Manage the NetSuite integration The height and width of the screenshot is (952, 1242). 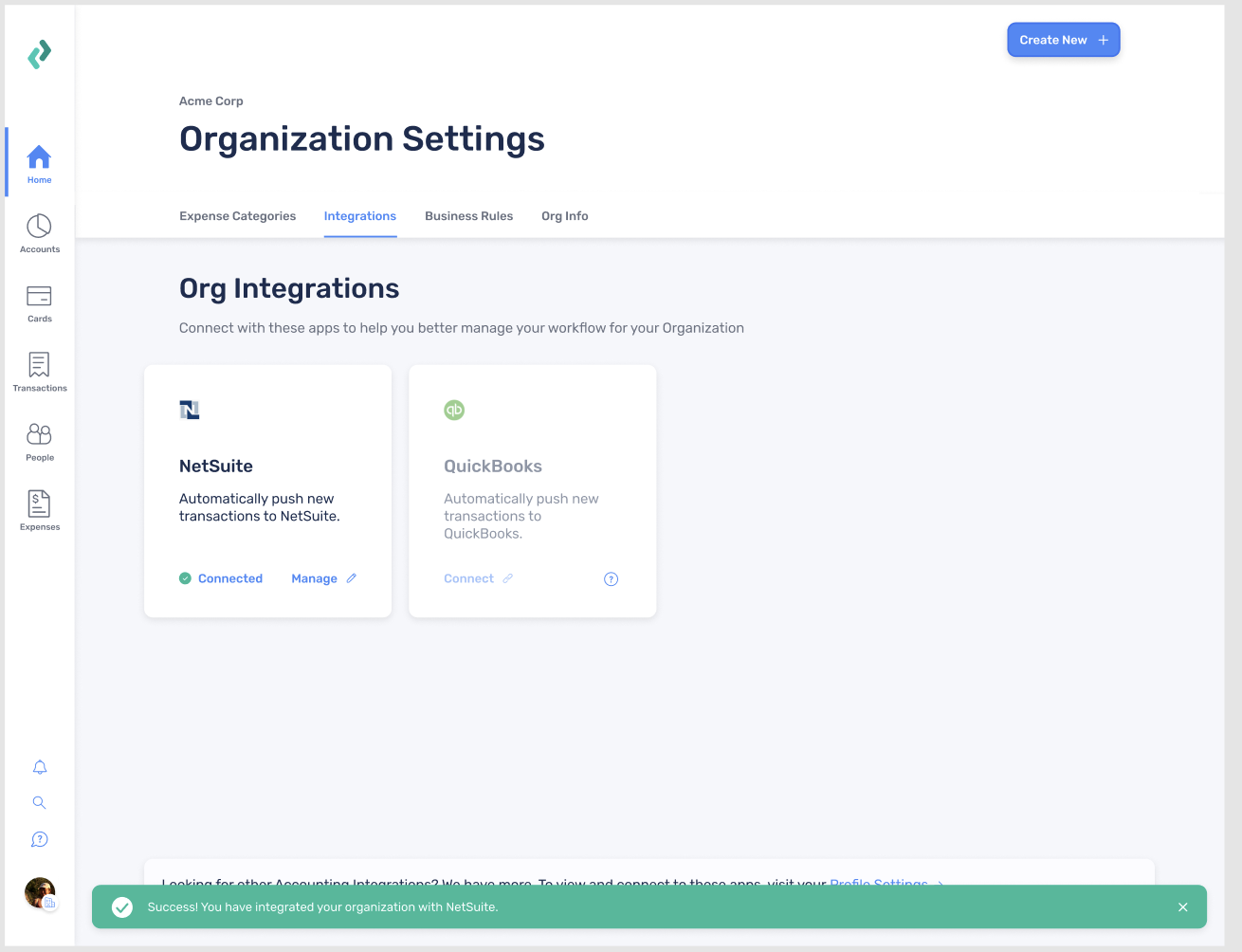coord(323,578)
